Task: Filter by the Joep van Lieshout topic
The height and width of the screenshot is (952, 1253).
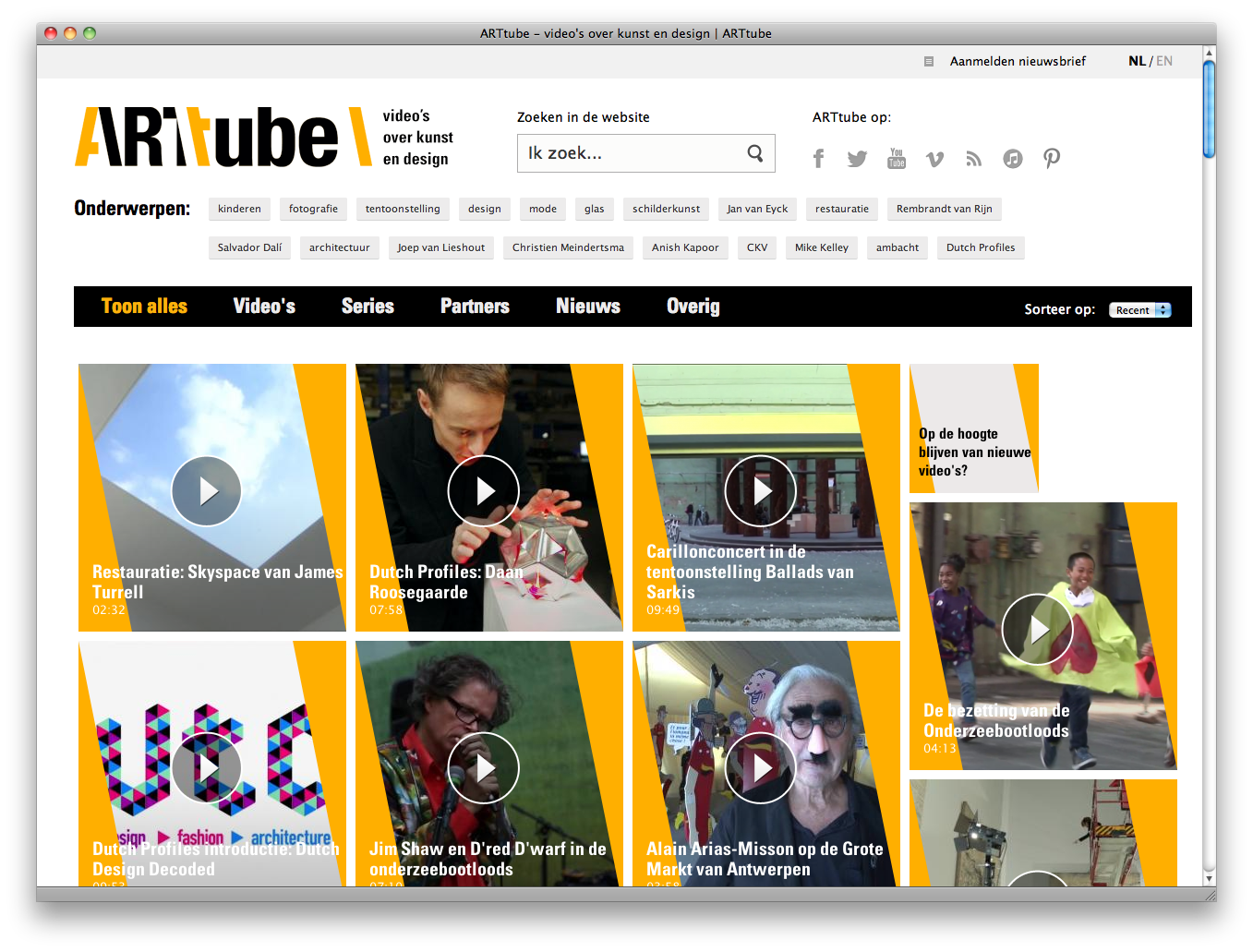Action: pyautogui.click(x=441, y=247)
